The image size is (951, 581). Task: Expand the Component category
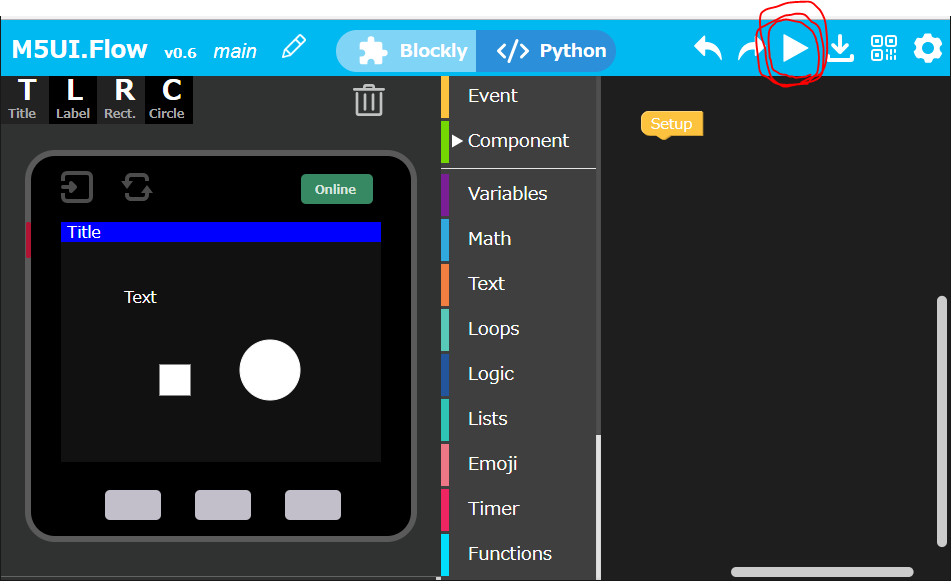coord(518,141)
